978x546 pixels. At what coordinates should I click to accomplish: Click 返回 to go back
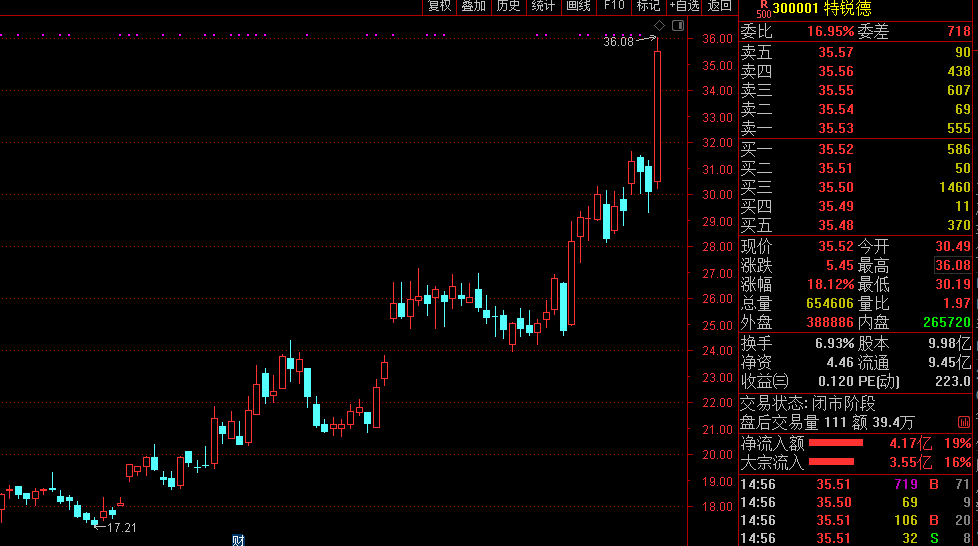pyautogui.click(x=719, y=6)
